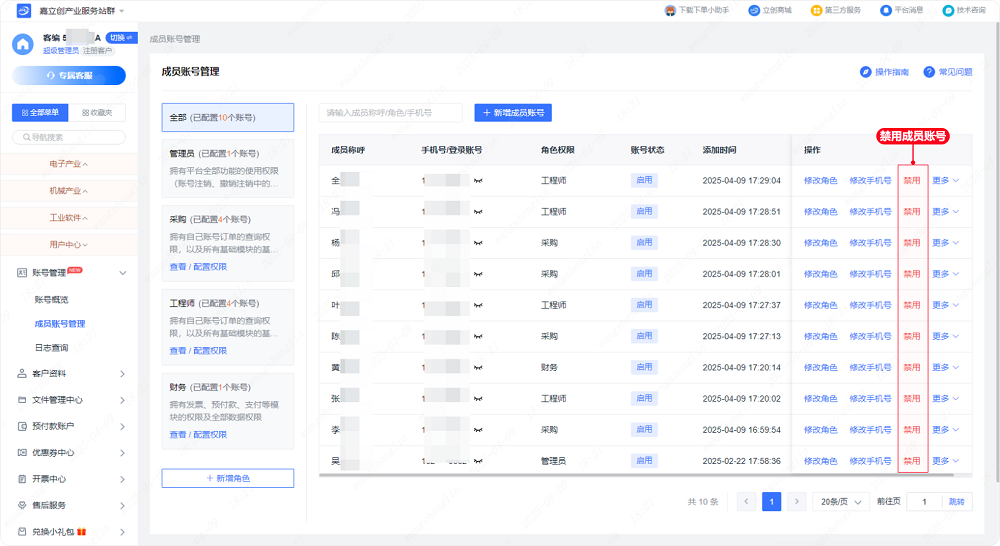Switch to the 收藏夹 tab
Screen dimensions: 1000x546
[x=97, y=113]
